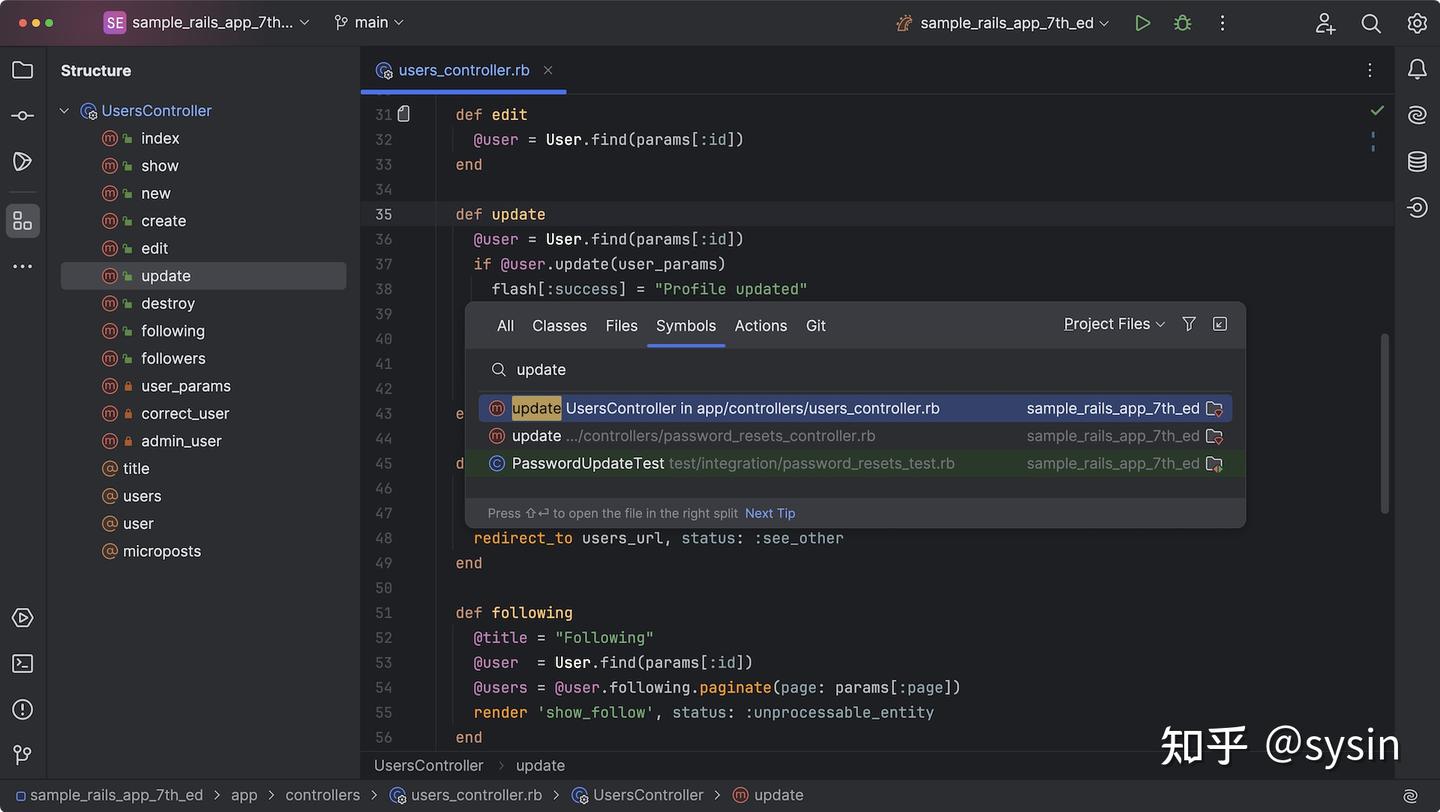The height and width of the screenshot is (812, 1440).
Task: Switch to the Classes search tab
Action: click(x=559, y=326)
